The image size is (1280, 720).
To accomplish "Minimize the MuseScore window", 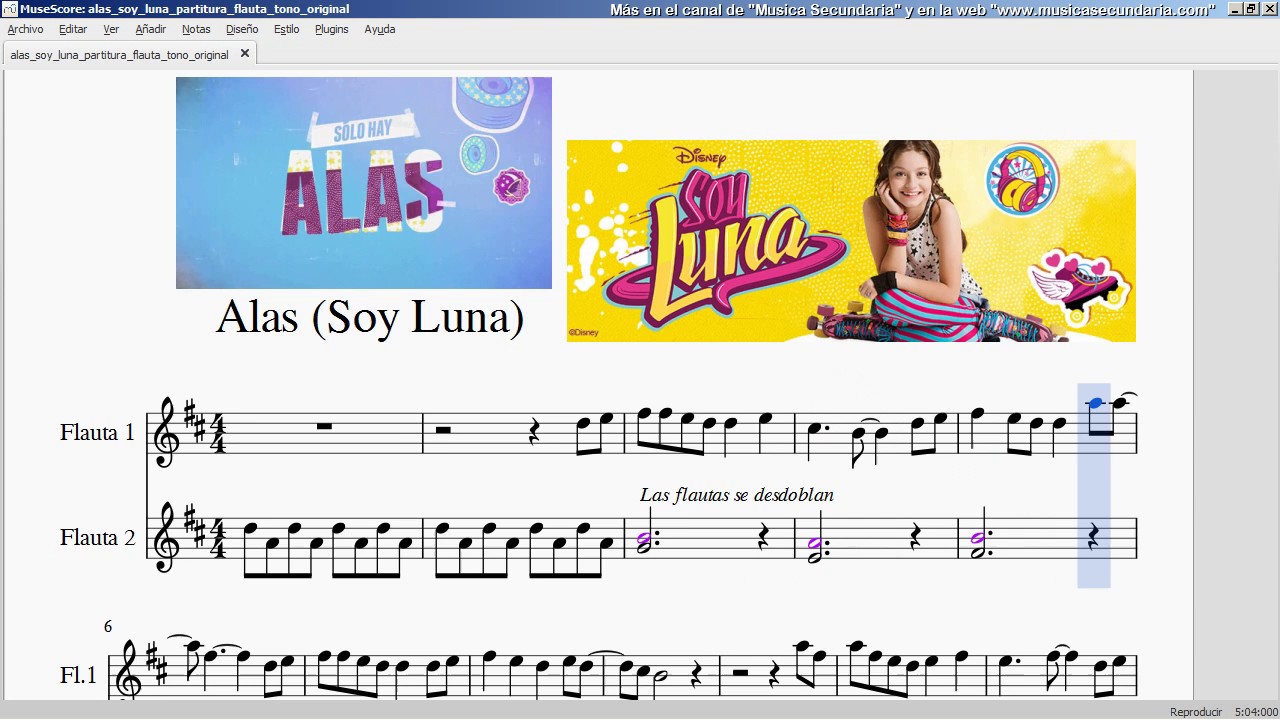I will point(1235,9).
